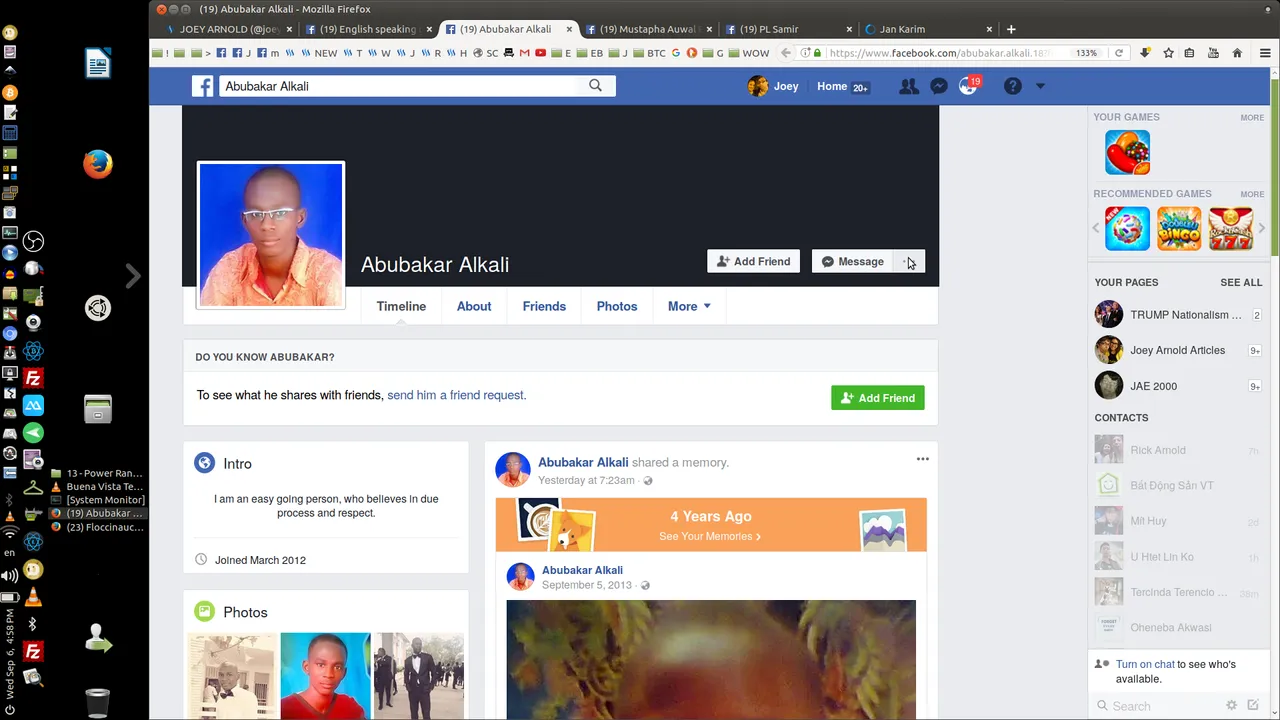This screenshot has height=720, width=1280.
Task: Switch to the JOEY ARNOLD browser tab
Action: pos(228,29)
